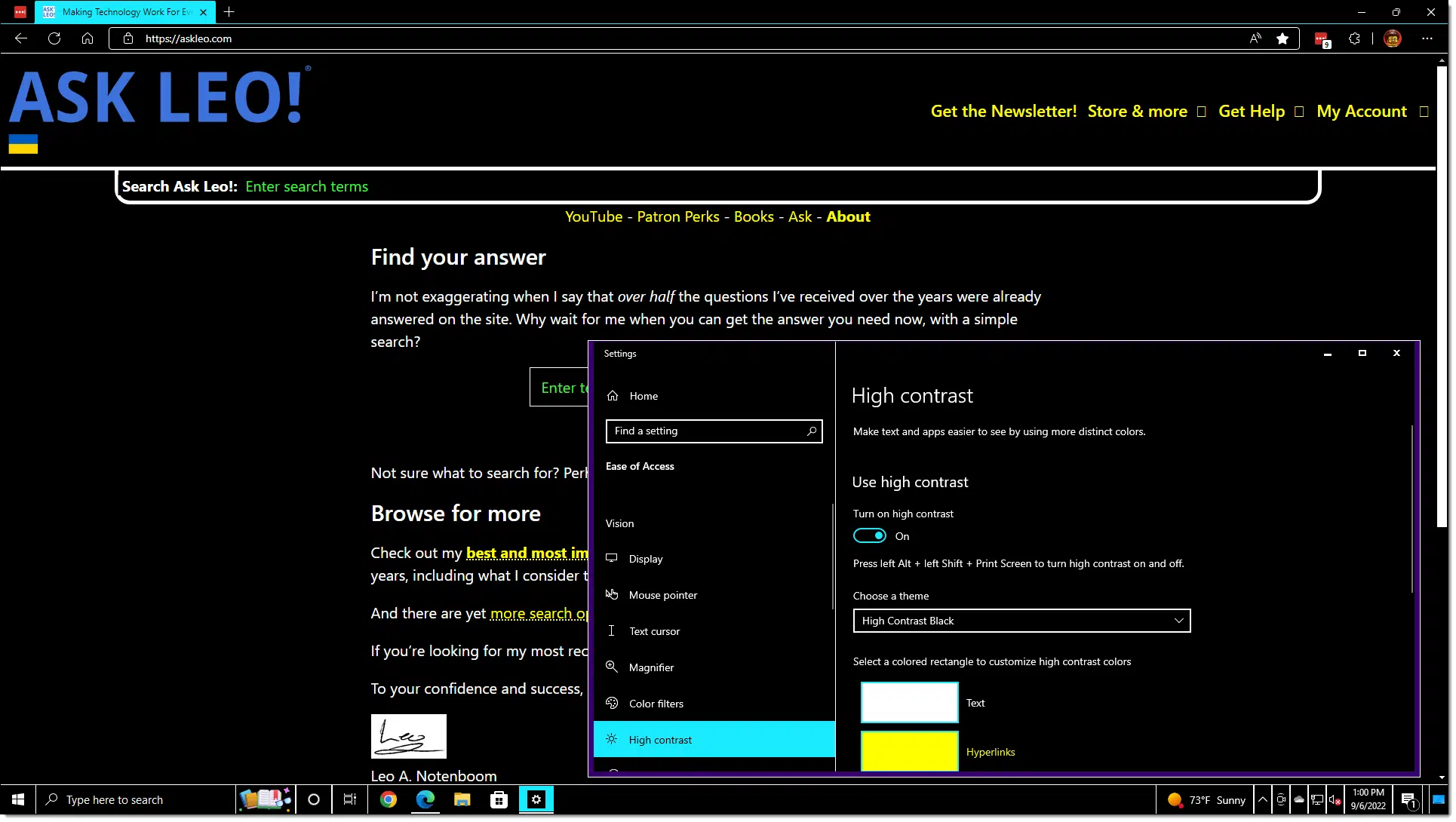The height and width of the screenshot is (822, 1456).
Task: Open Get the Newsletter link
Action: coord(1003,112)
